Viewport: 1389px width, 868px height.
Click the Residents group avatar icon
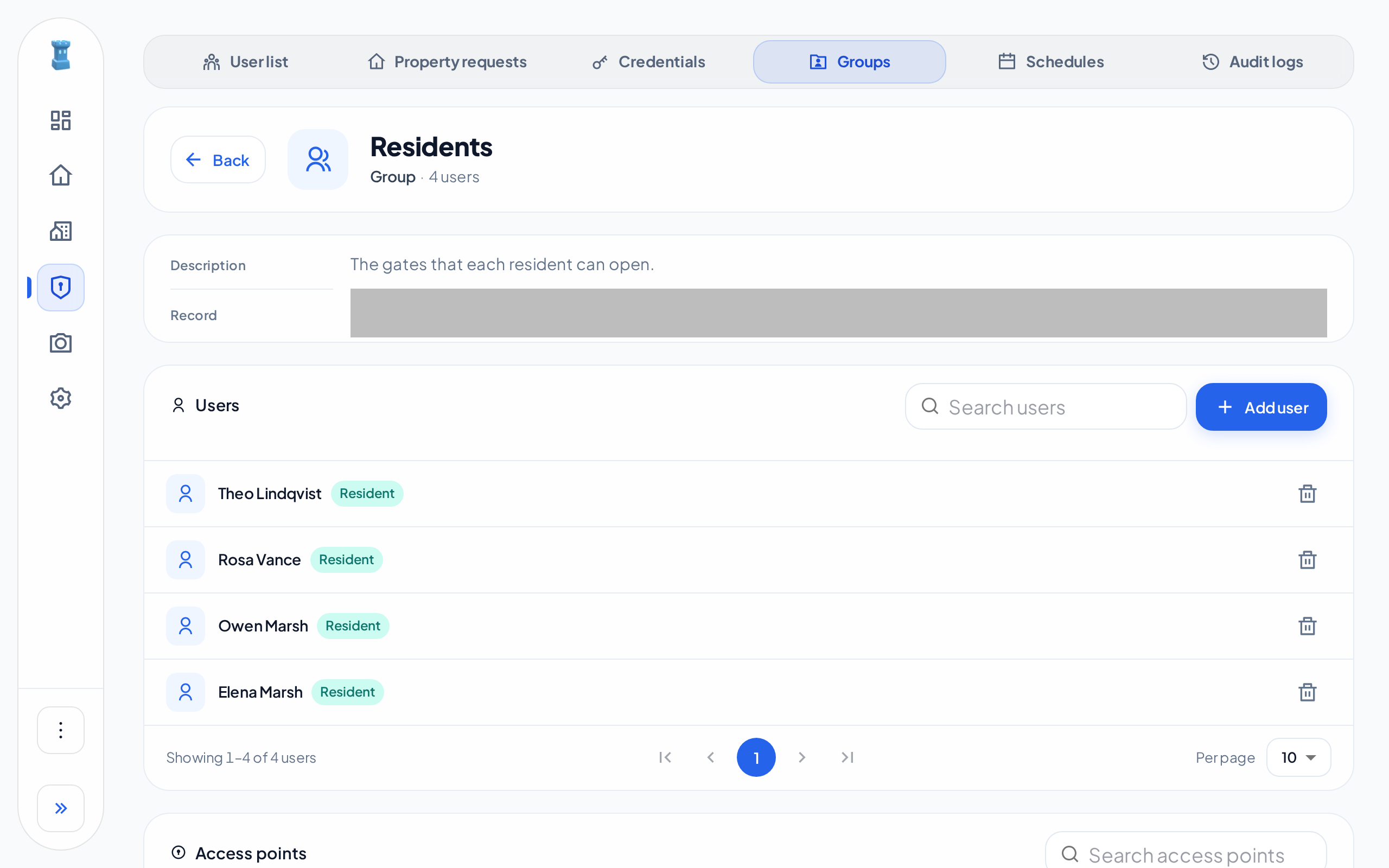(x=317, y=159)
